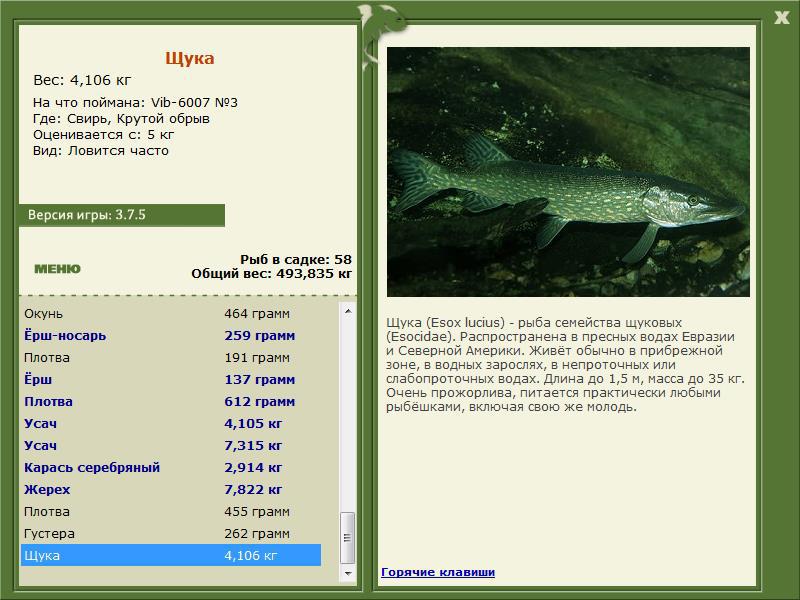Open the Горячие клавиши link
Image resolution: width=800 pixels, height=600 pixels.
pyautogui.click(x=438, y=572)
